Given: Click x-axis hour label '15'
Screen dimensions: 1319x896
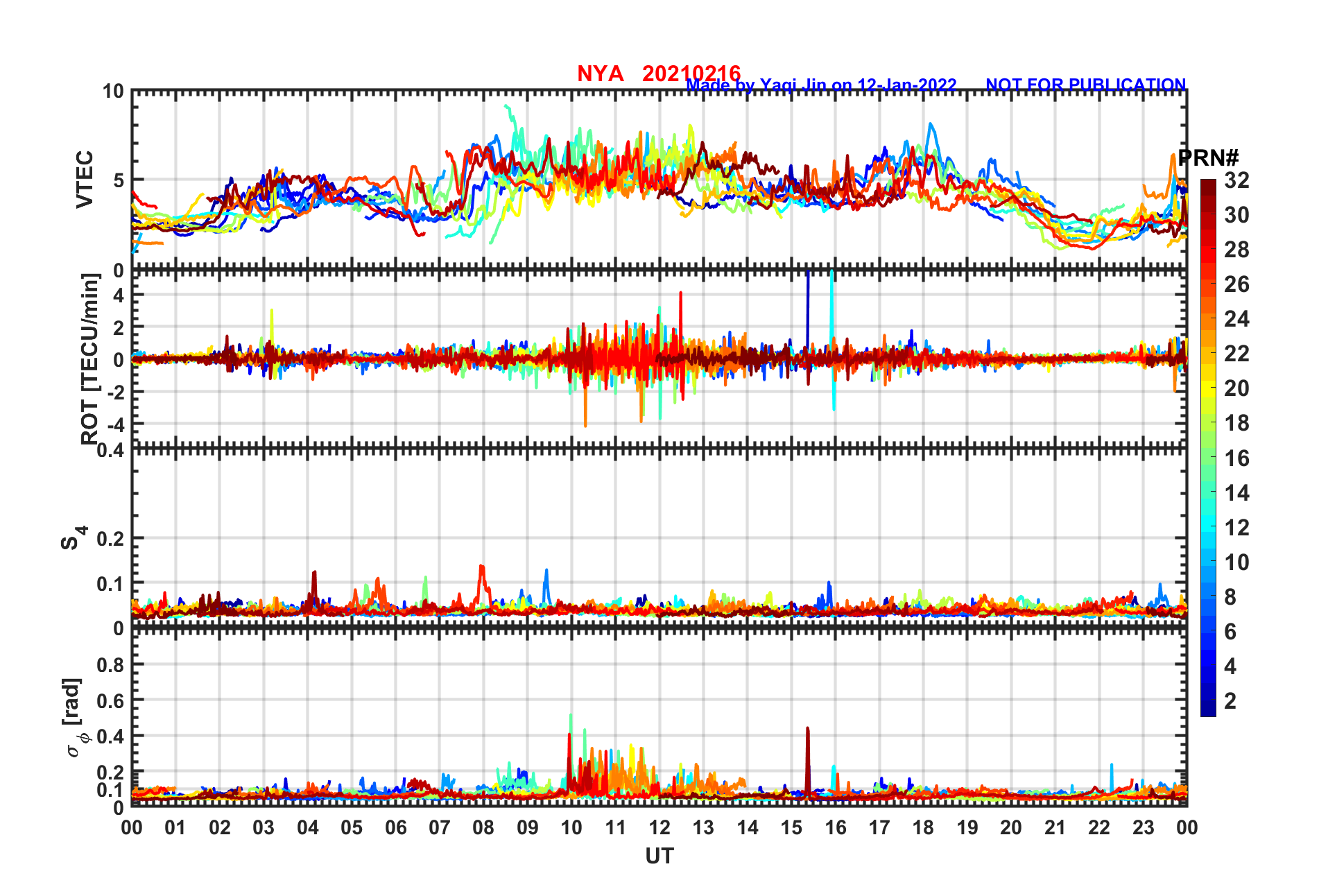Looking at the screenshot, I should point(791,827).
